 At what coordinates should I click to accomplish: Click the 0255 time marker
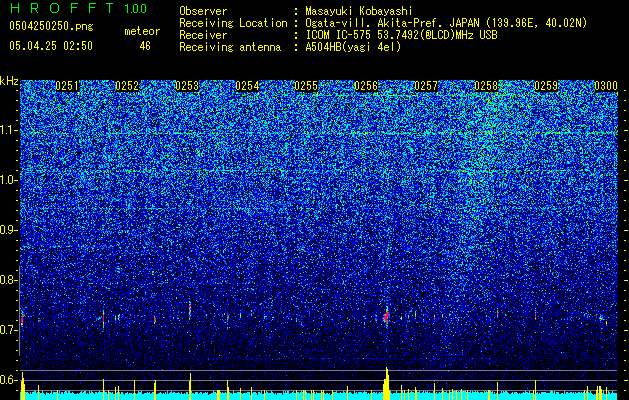pos(306,86)
